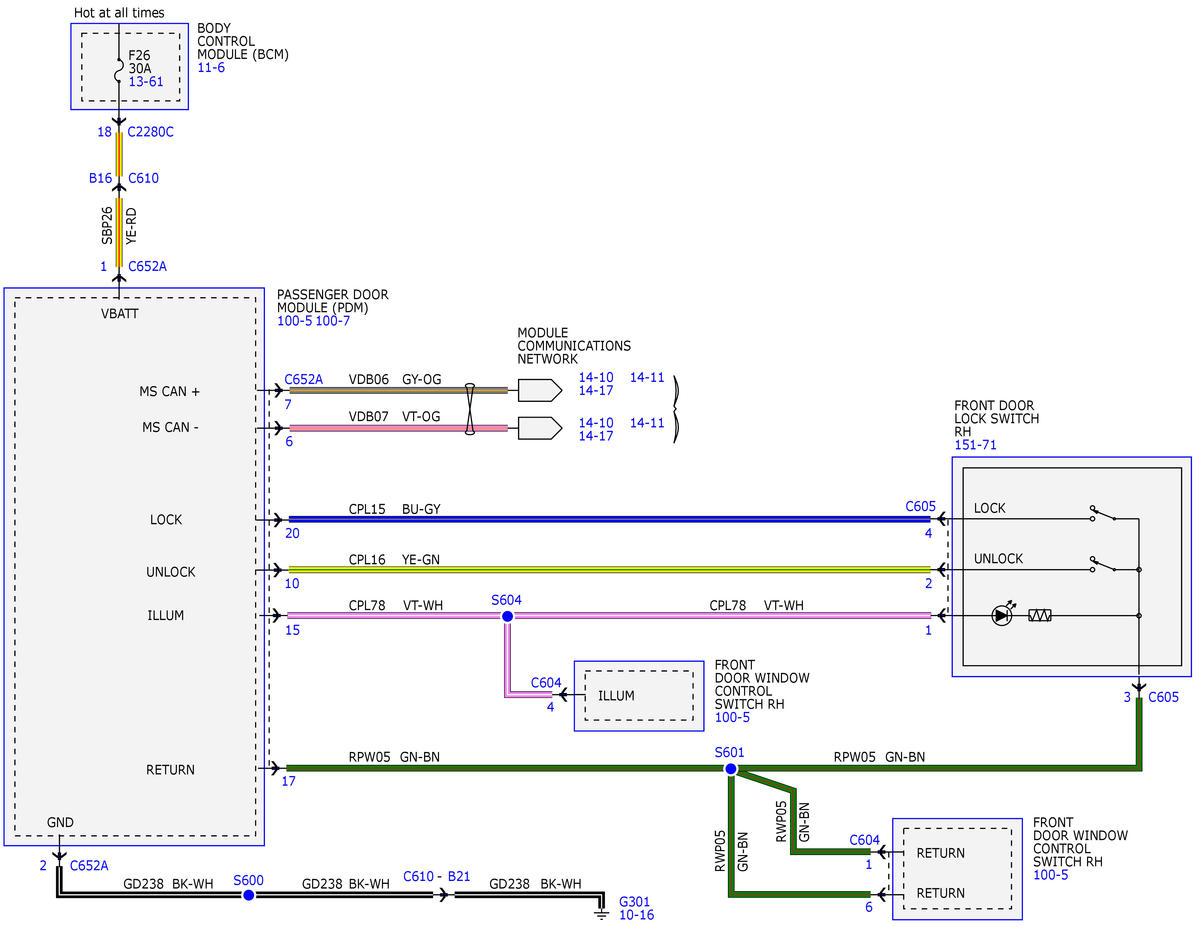The height and width of the screenshot is (927, 1199).
Task: Click the resistor symbol beside the LED
Action: click(1040, 615)
